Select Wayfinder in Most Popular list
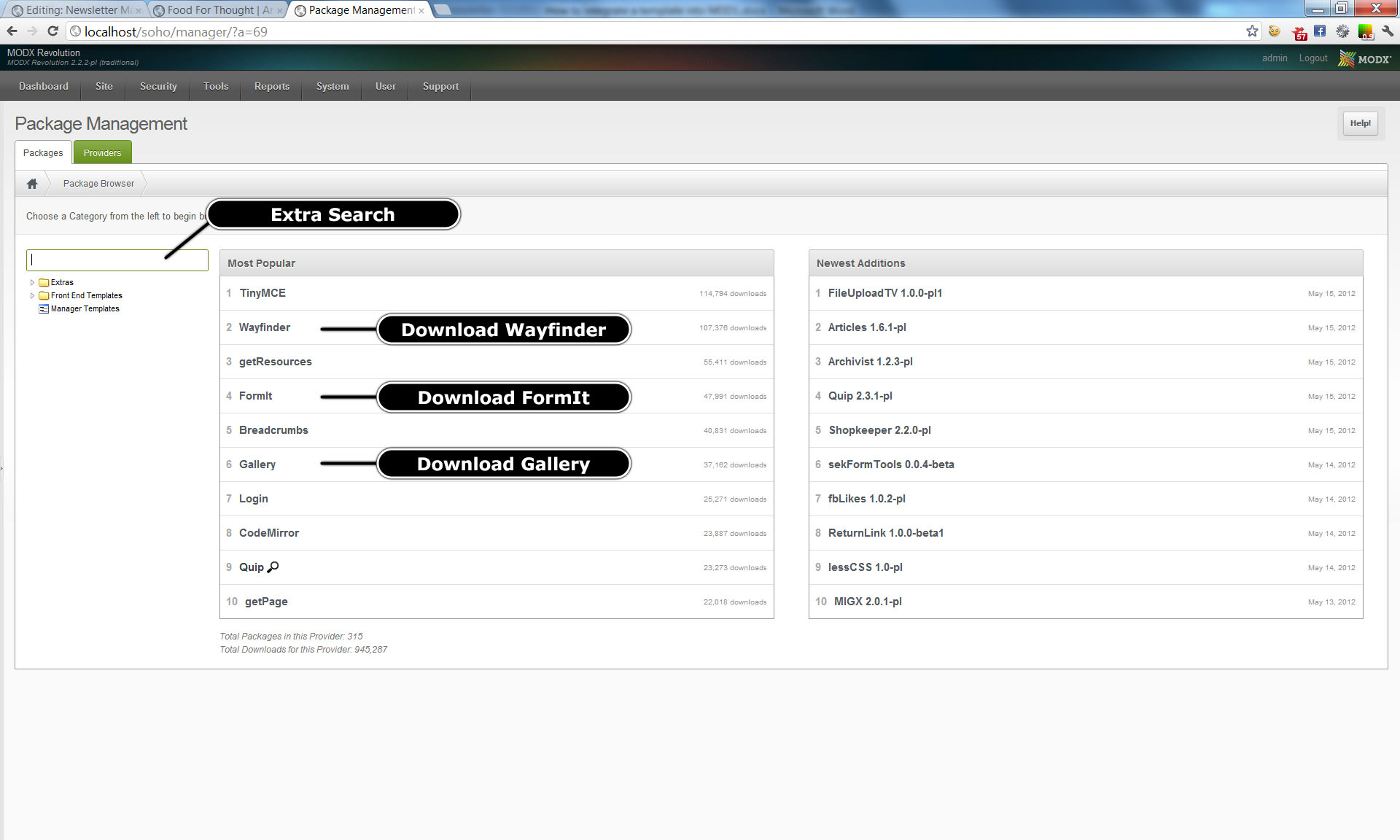This screenshot has width=1400, height=840. (265, 327)
